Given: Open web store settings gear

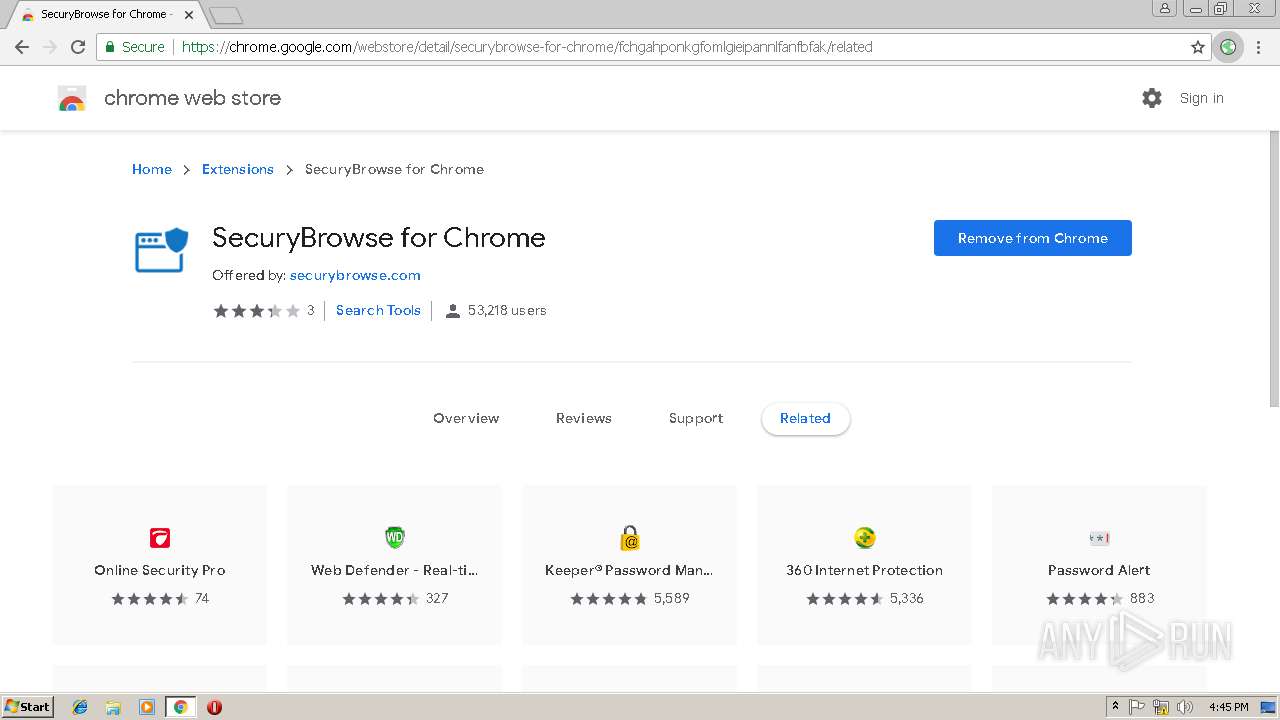Looking at the screenshot, I should coord(1152,98).
